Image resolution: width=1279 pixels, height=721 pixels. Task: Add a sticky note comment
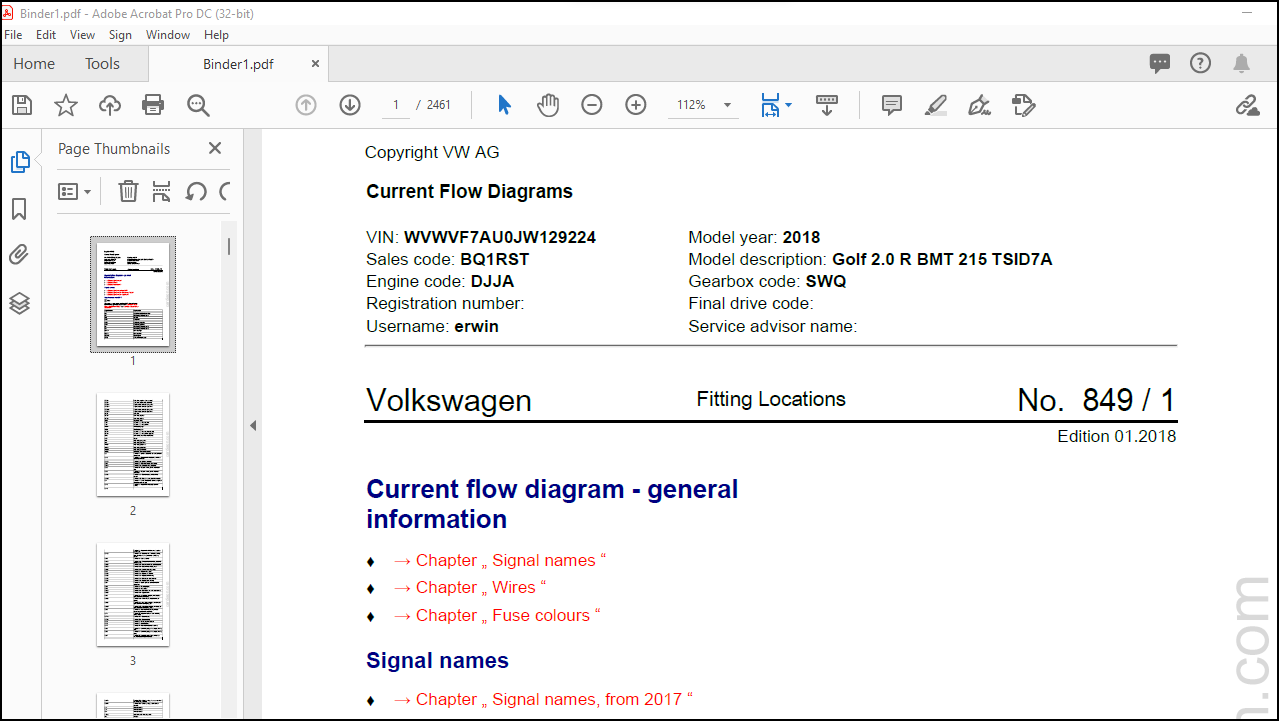pos(892,105)
